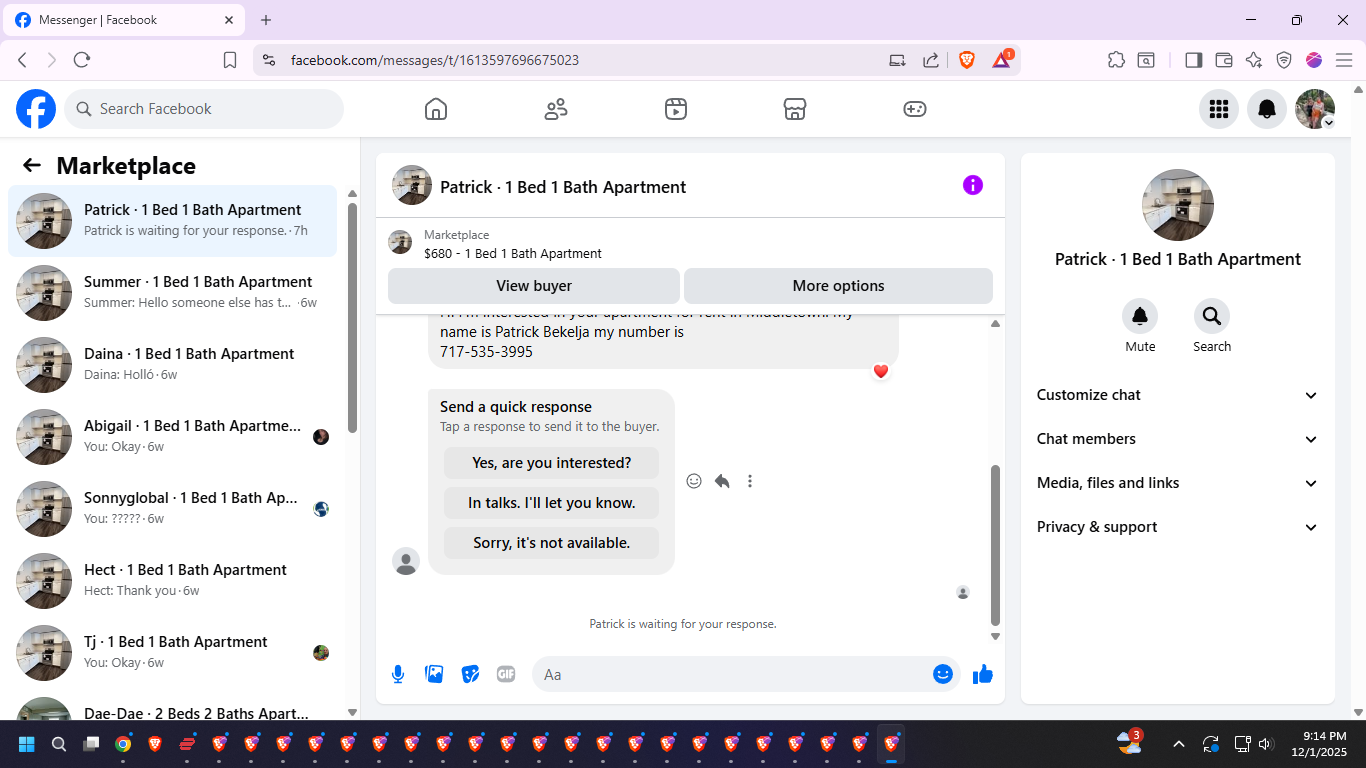The image size is (1366, 768).
Task: Send quick response "Sorry, it's not available."
Action: pyautogui.click(x=552, y=543)
